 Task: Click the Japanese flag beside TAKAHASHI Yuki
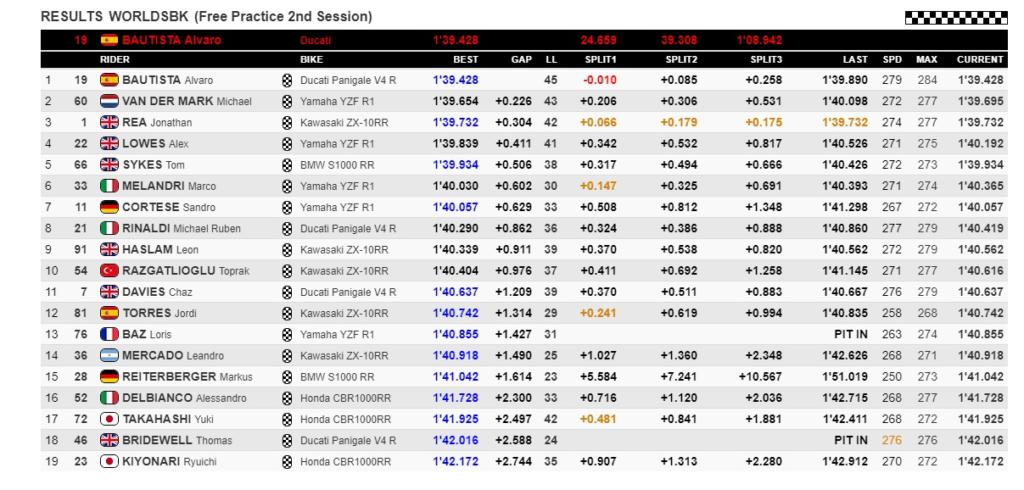107,419
